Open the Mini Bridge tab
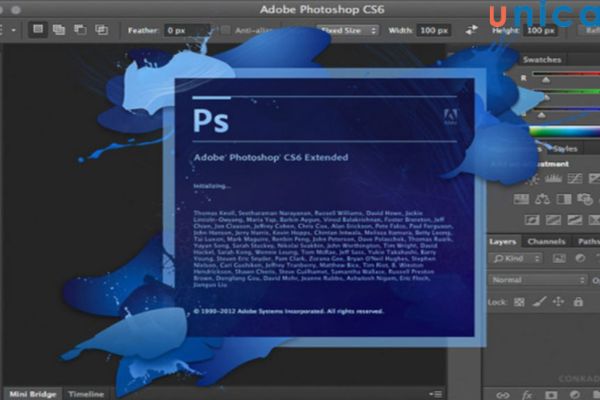Screen dimensions: 600x400 pos(33,394)
